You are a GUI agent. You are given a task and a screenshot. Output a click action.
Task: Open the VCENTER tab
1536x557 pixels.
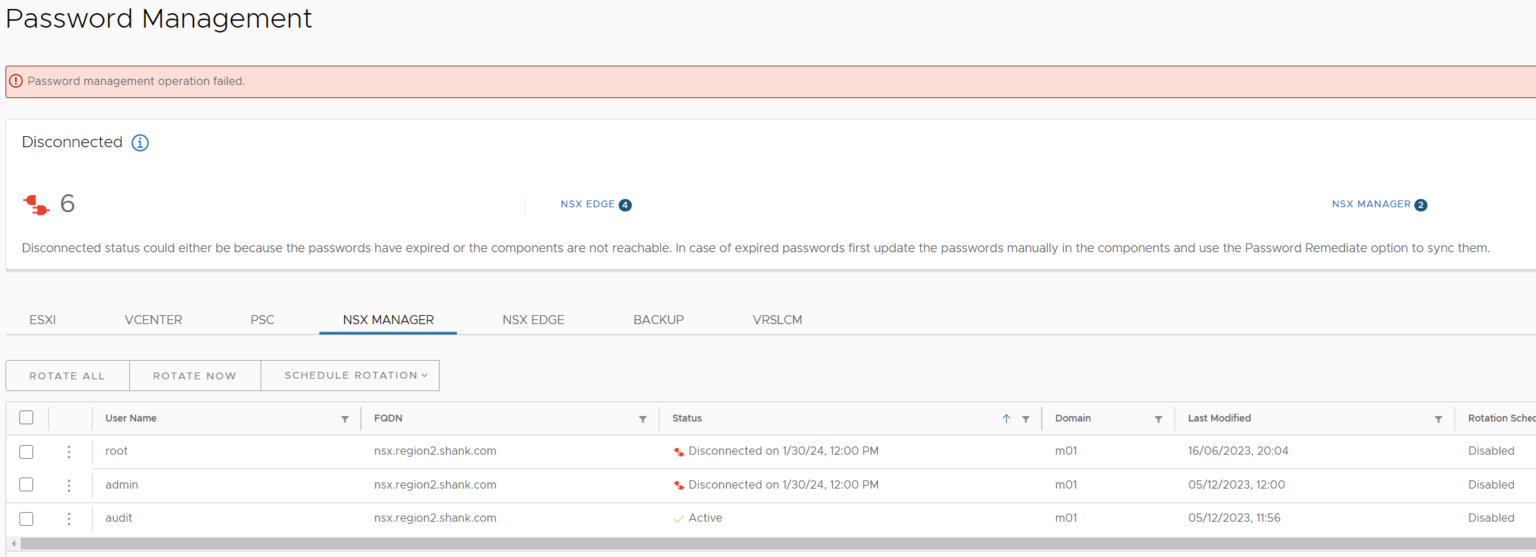coord(153,320)
